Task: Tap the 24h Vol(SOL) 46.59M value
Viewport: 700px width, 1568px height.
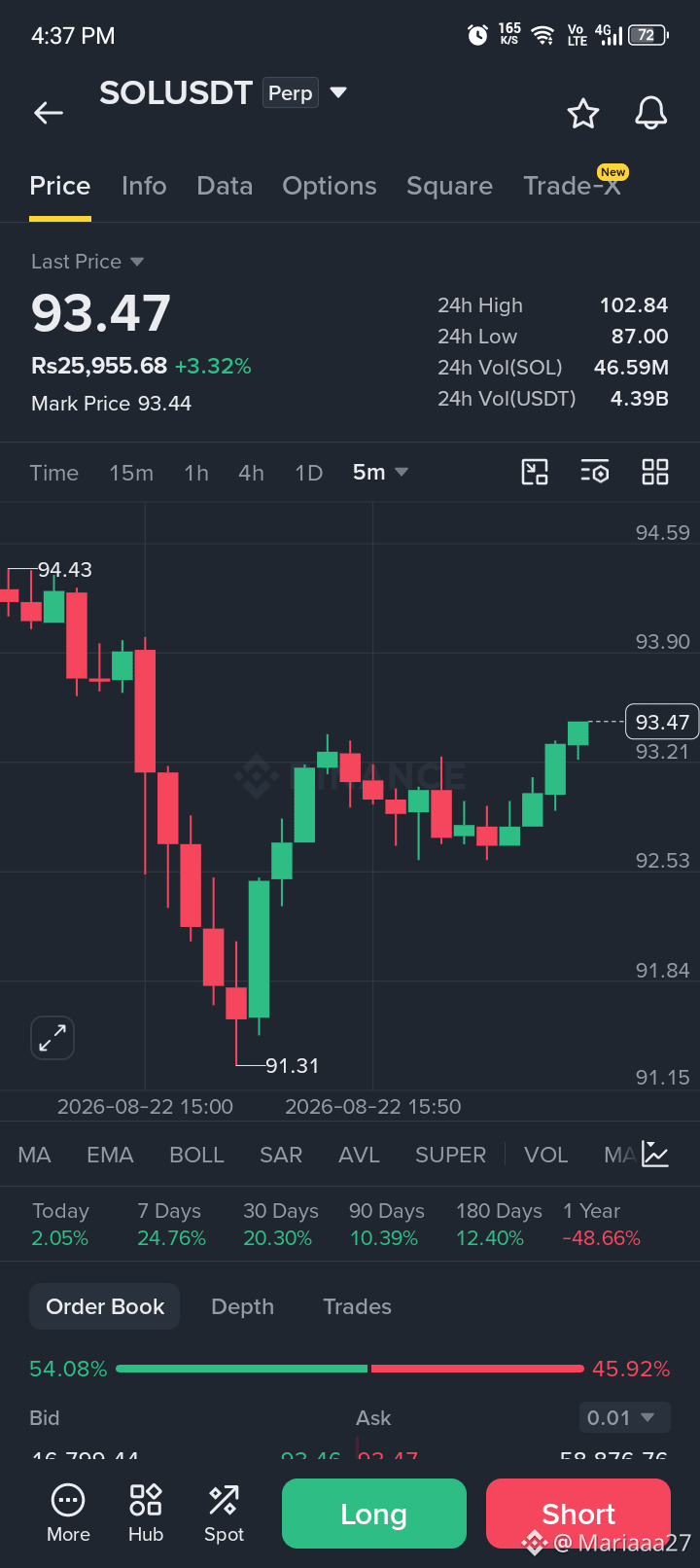Action: coord(631,368)
